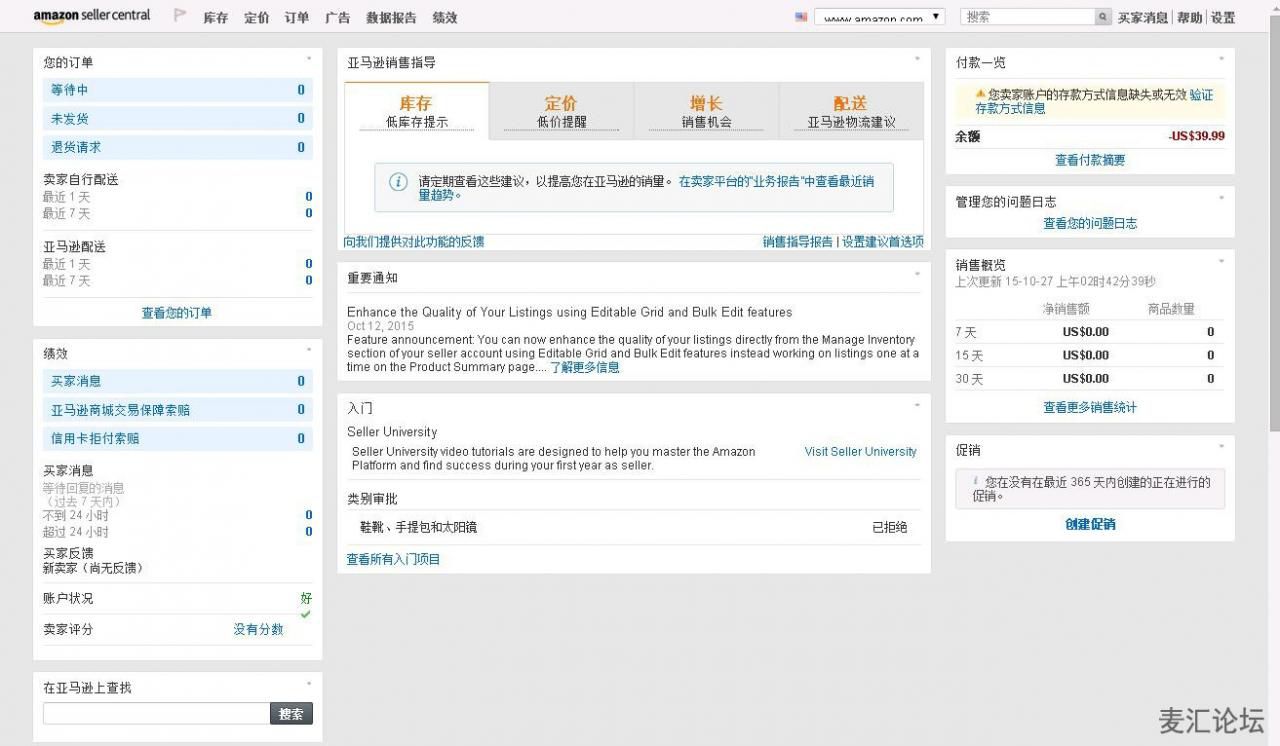Click the 未发货 orders row

(178, 118)
